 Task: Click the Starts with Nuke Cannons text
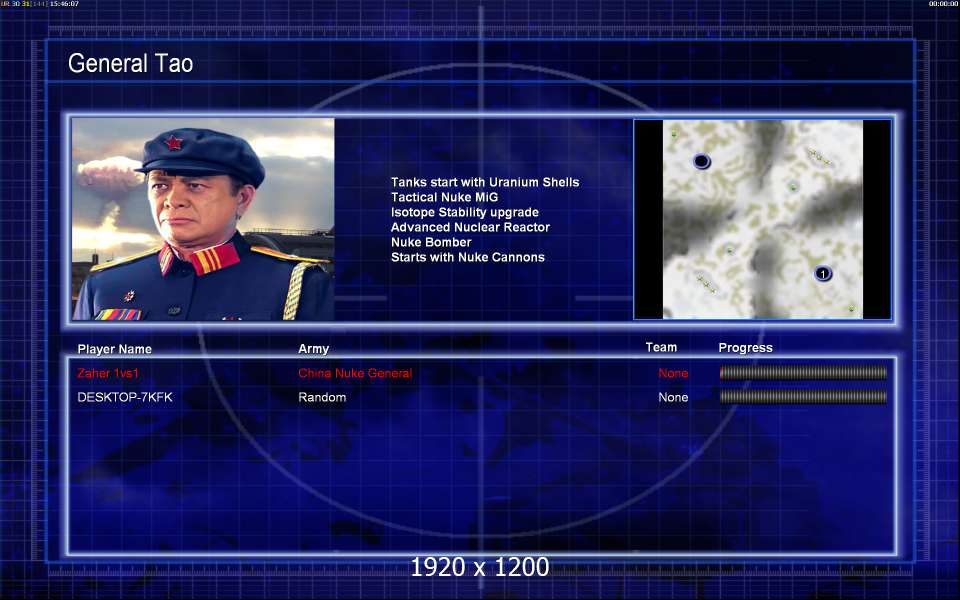468,257
